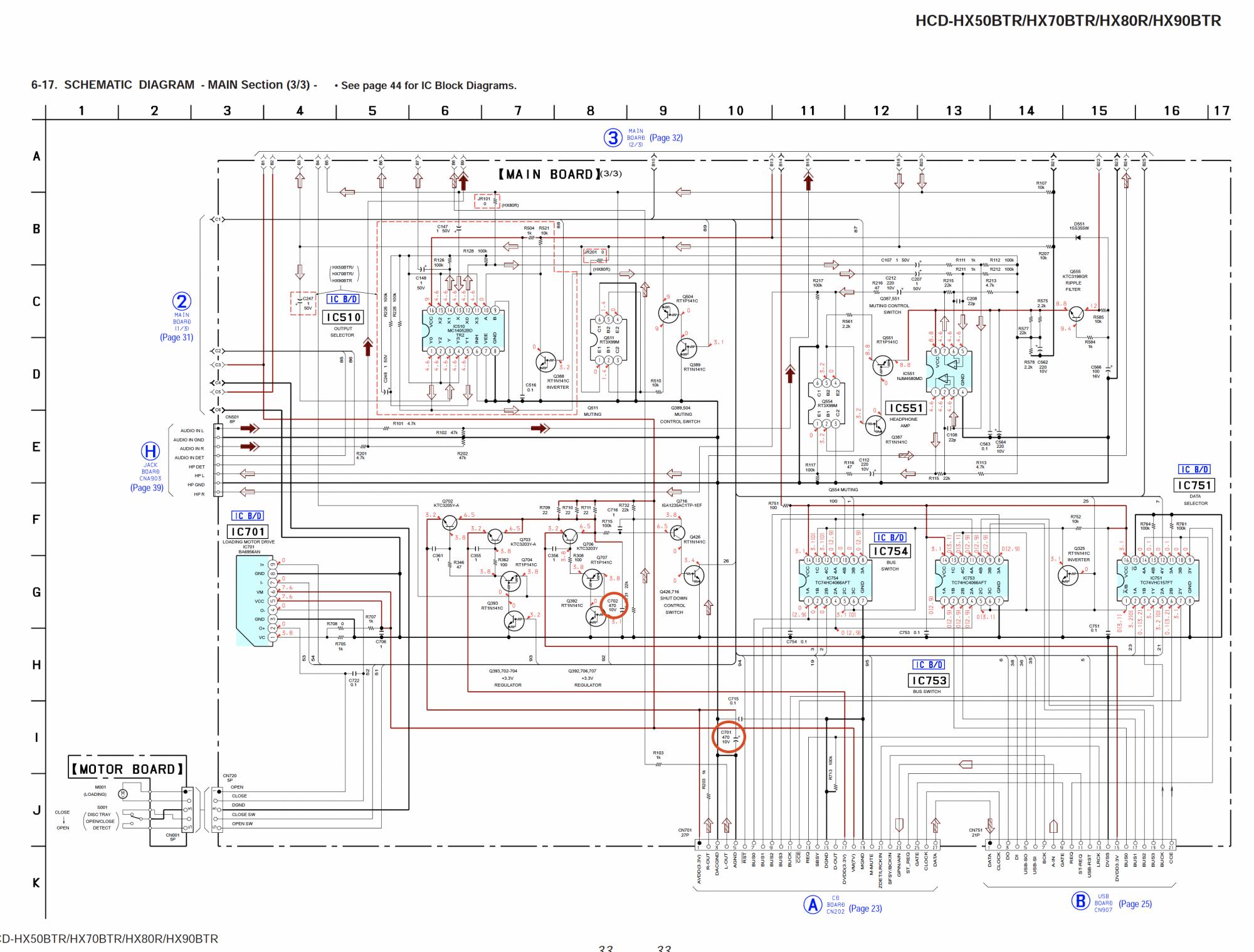Click the IC B/D tag above IC510

(342, 300)
